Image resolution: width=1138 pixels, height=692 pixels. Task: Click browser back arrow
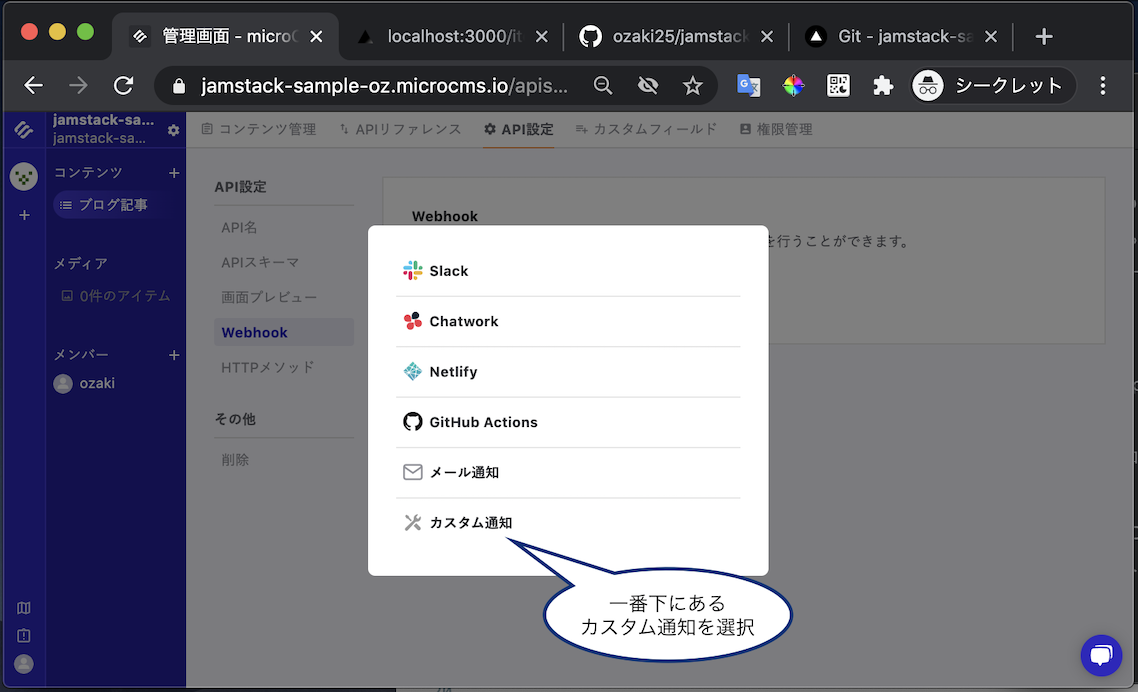(33, 86)
